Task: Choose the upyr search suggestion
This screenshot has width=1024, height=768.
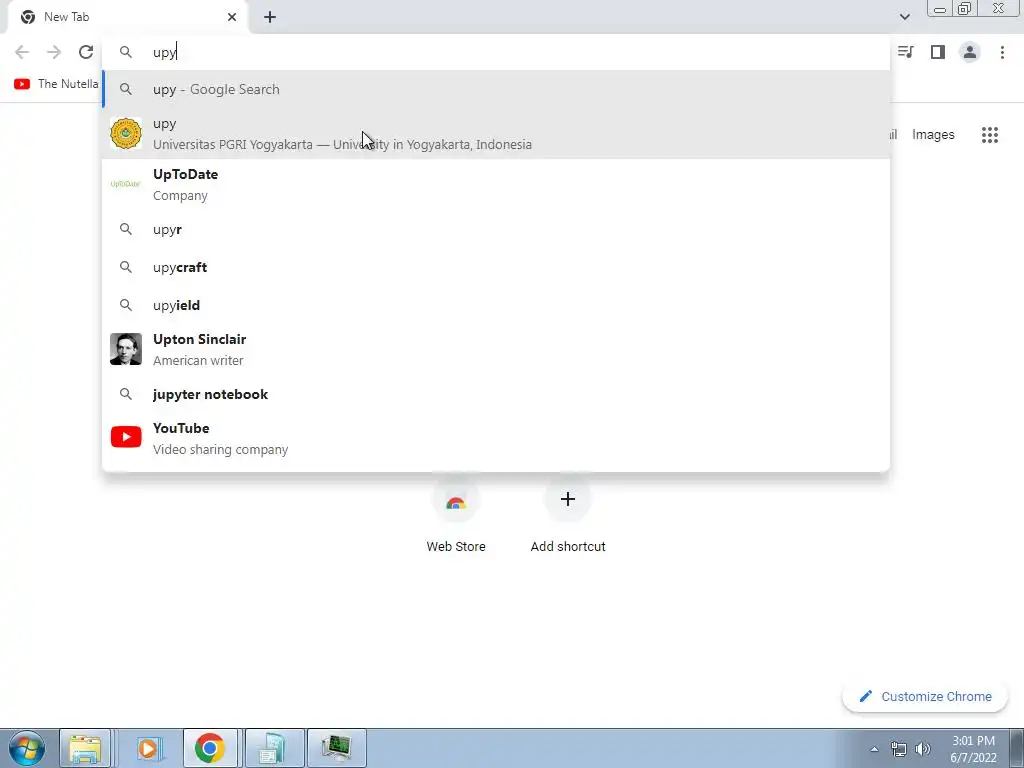Action: click(x=496, y=229)
